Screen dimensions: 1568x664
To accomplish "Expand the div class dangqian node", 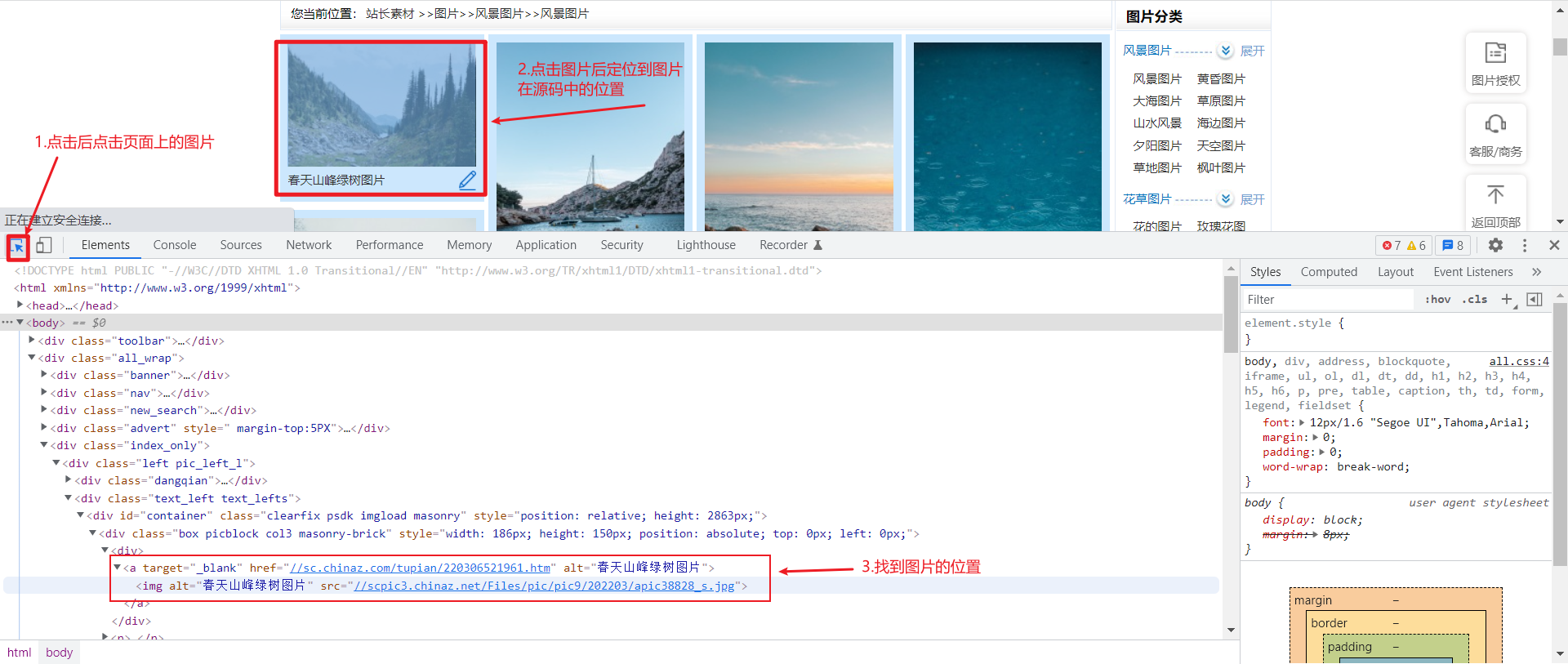I will tap(69, 480).
